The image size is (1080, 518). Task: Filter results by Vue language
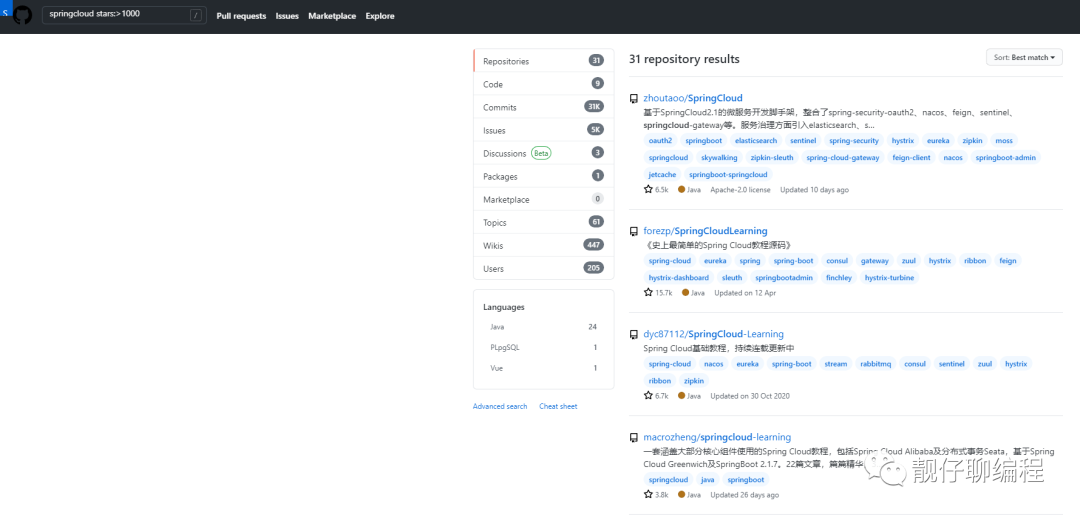click(x=543, y=368)
